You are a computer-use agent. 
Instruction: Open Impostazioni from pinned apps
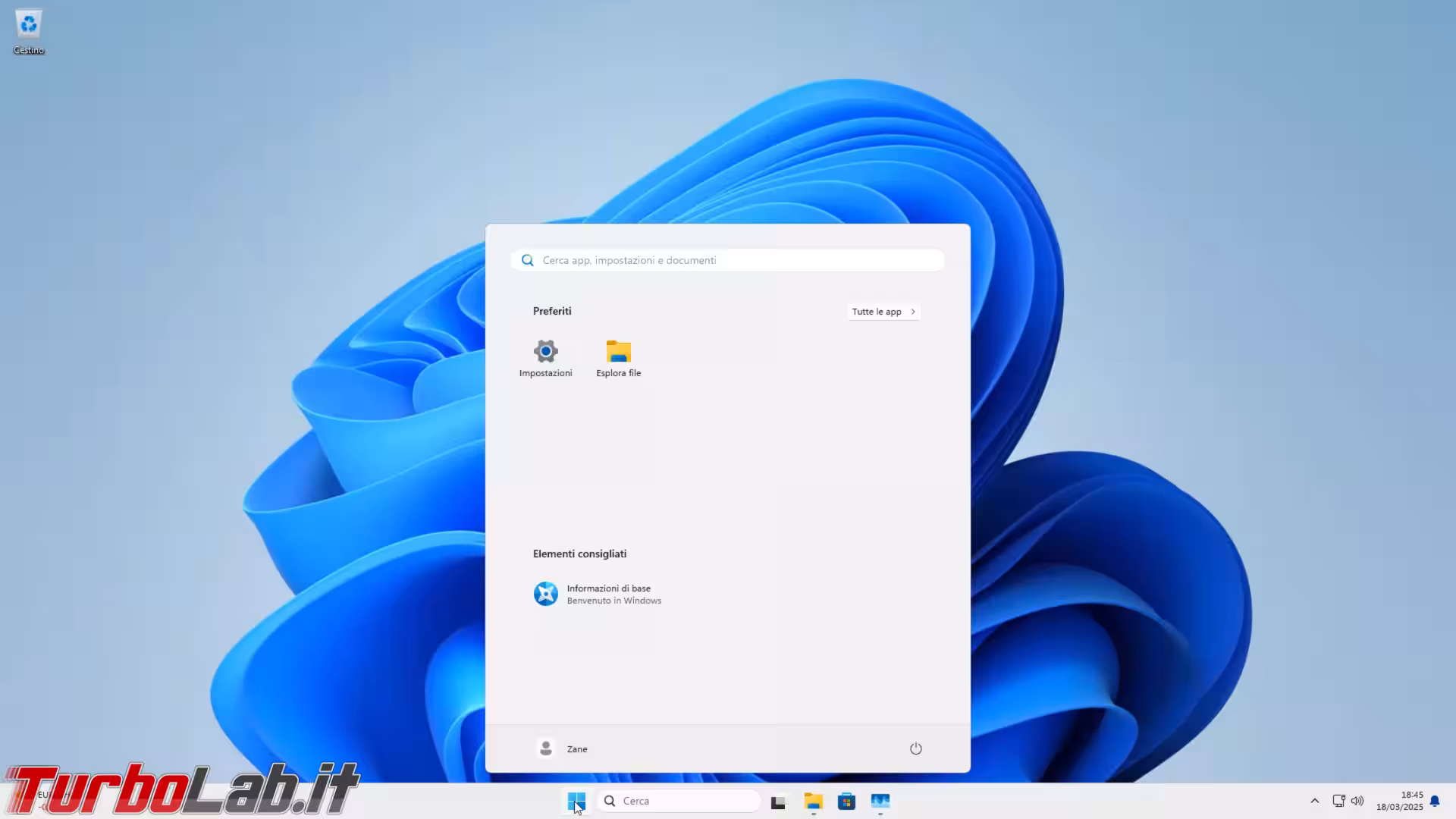[x=545, y=358]
